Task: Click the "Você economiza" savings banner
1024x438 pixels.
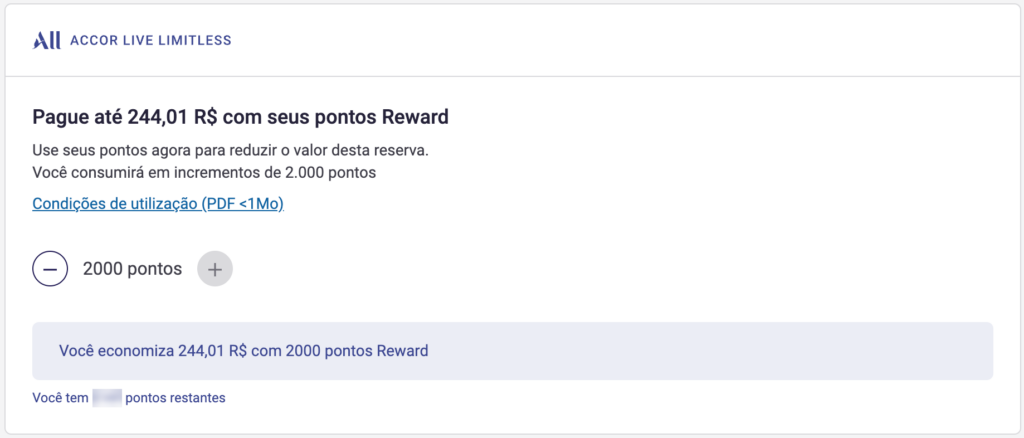Action: [512, 351]
